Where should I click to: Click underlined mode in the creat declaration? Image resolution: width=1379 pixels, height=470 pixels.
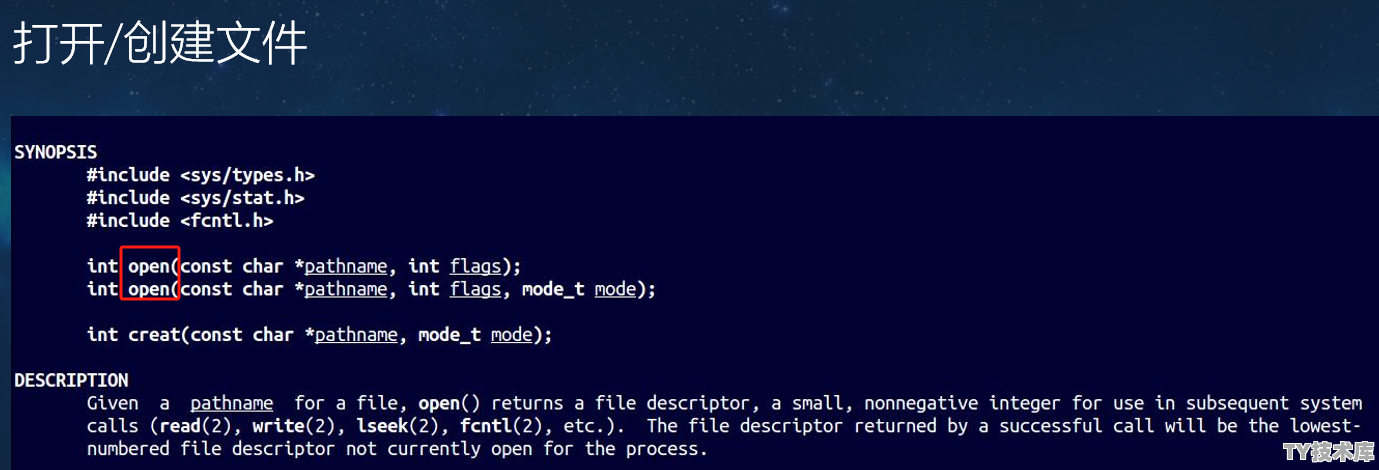click(511, 335)
